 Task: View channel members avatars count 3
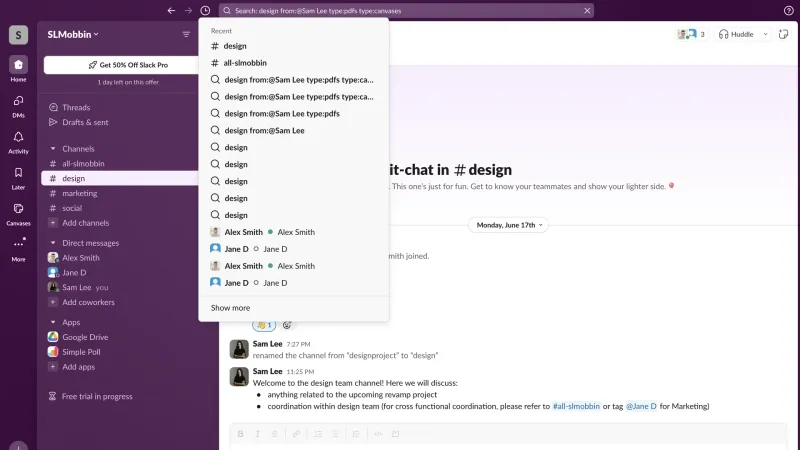691,34
